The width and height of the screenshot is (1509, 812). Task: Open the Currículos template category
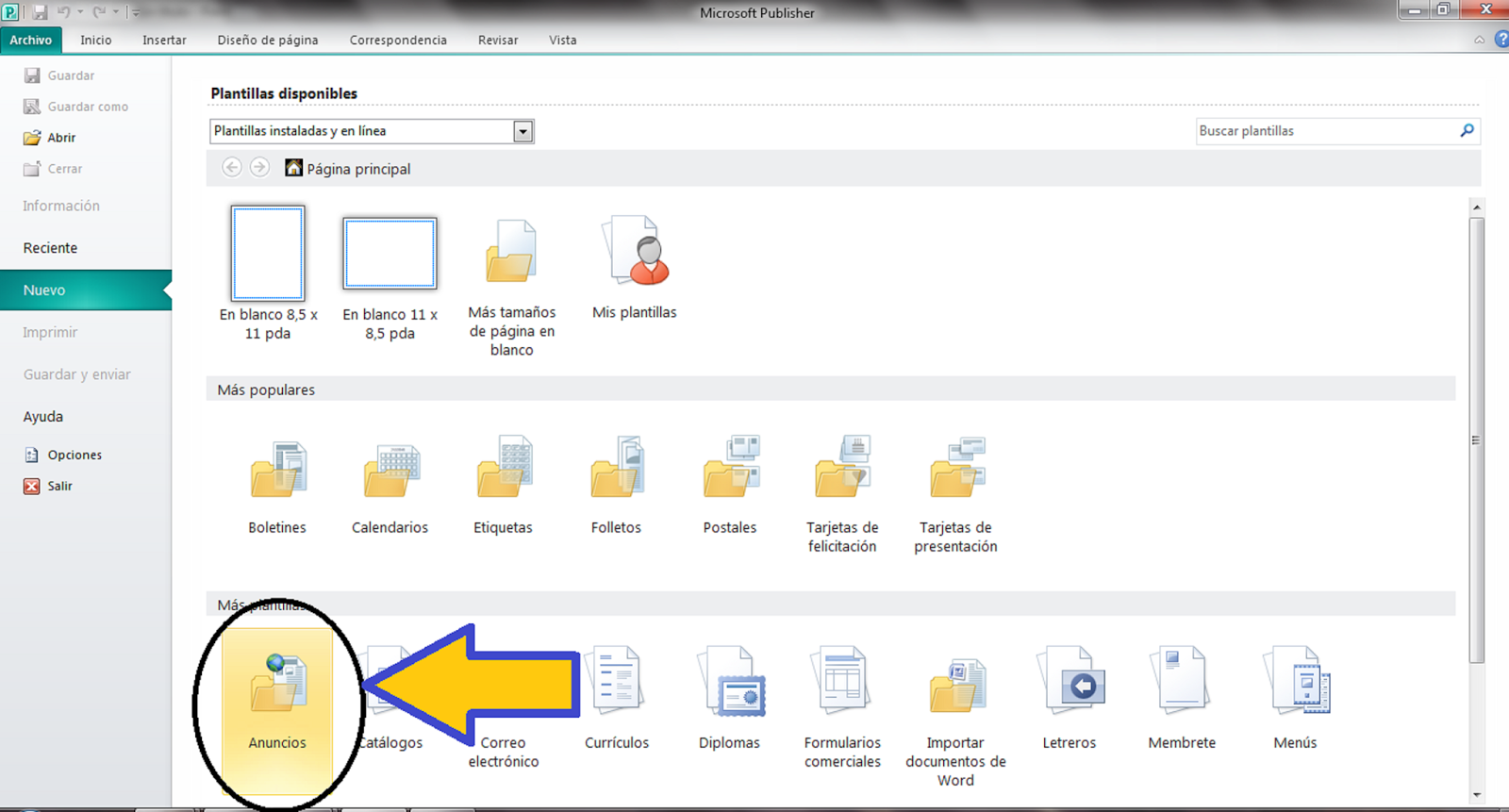tap(616, 700)
